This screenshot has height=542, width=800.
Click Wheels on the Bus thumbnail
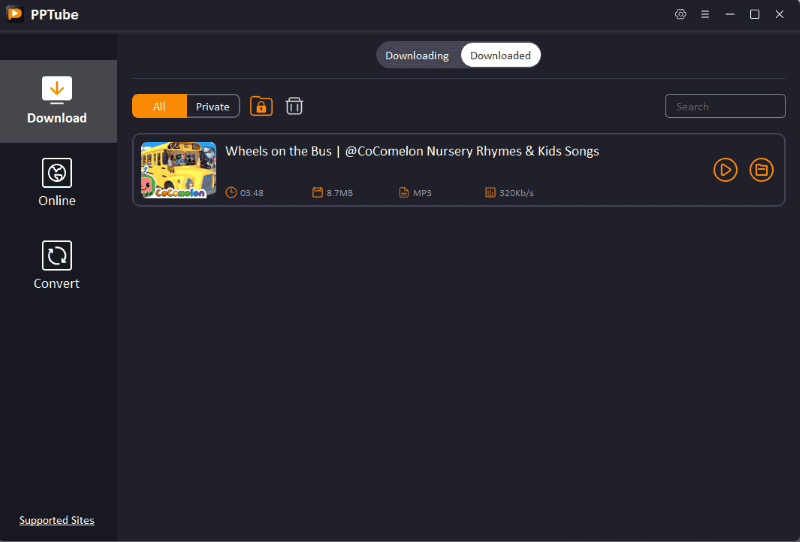179,170
